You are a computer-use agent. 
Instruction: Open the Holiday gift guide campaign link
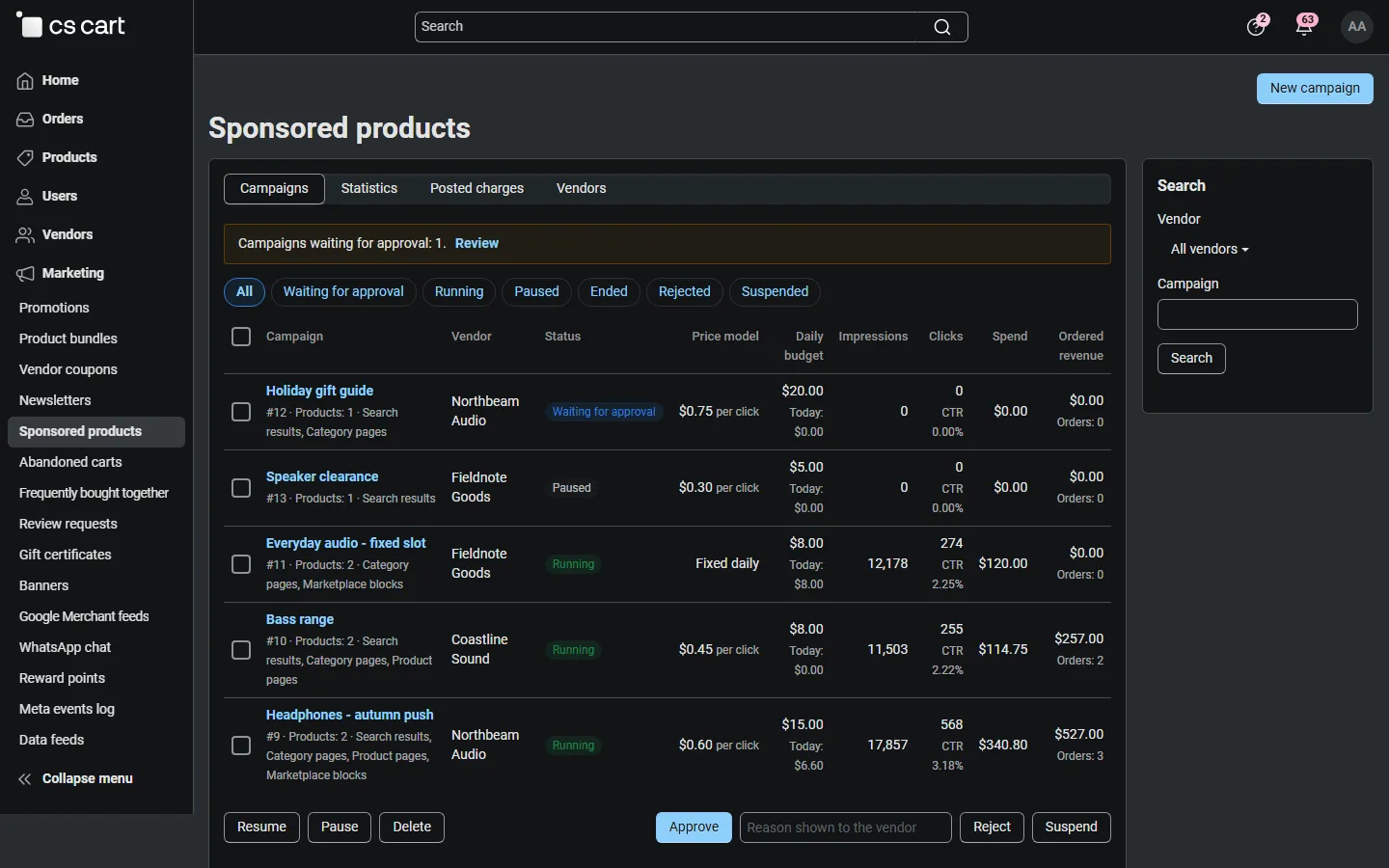tap(319, 391)
